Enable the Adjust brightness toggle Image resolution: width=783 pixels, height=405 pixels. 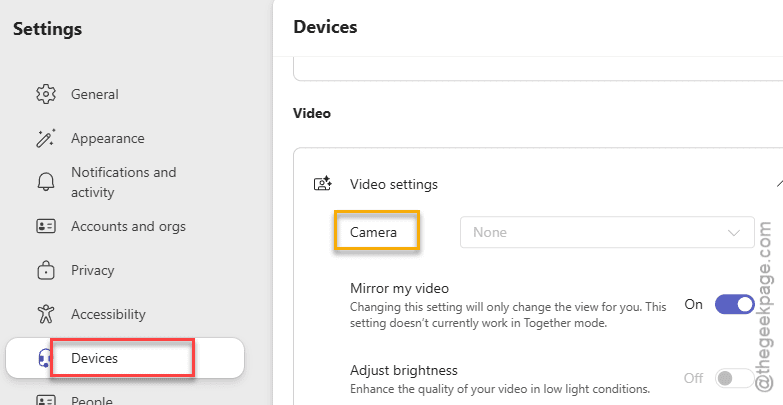pyautogui.click(x=735, y=378)
